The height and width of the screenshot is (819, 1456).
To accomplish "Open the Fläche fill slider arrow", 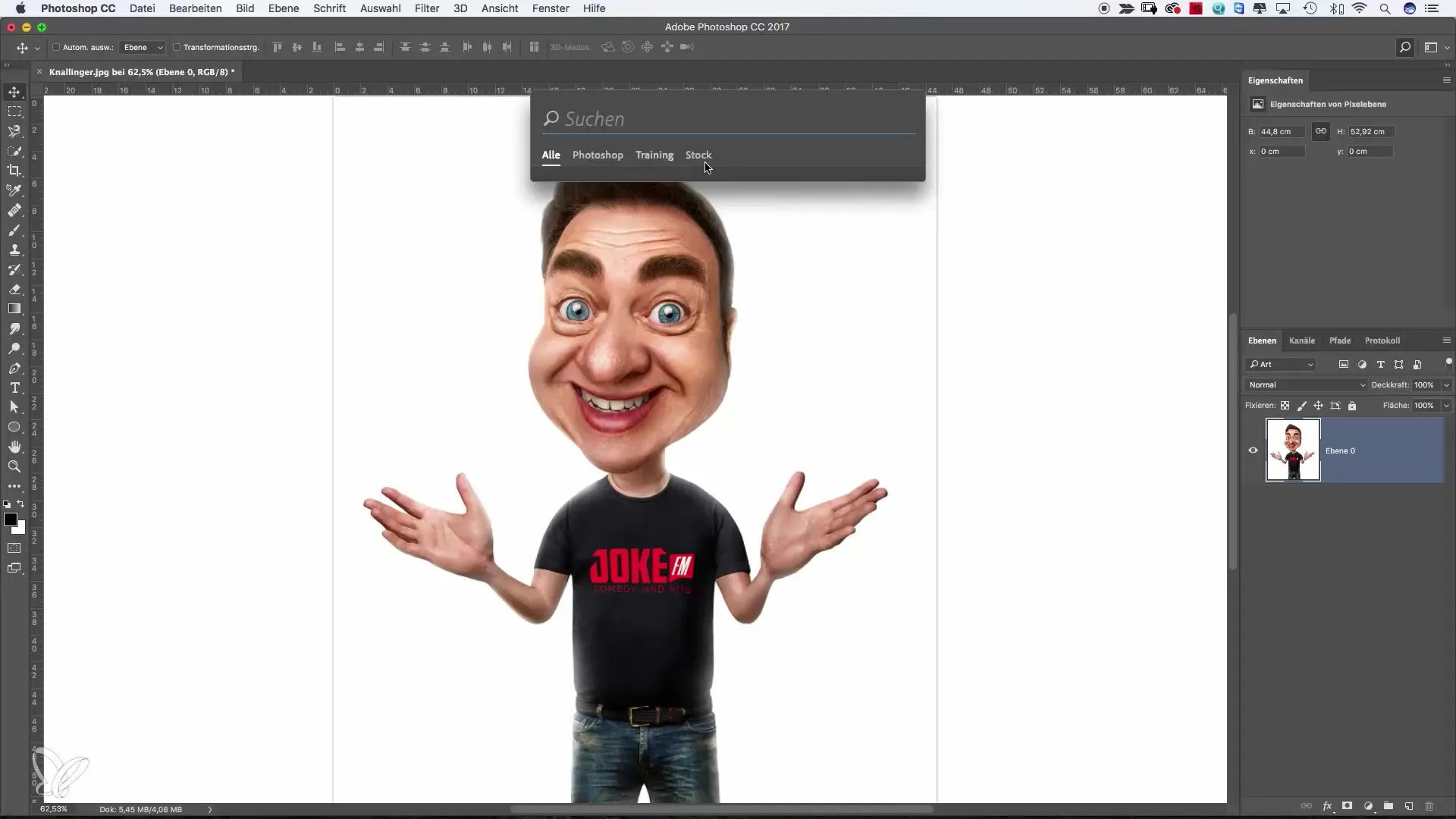I will tap(1446, 406).
